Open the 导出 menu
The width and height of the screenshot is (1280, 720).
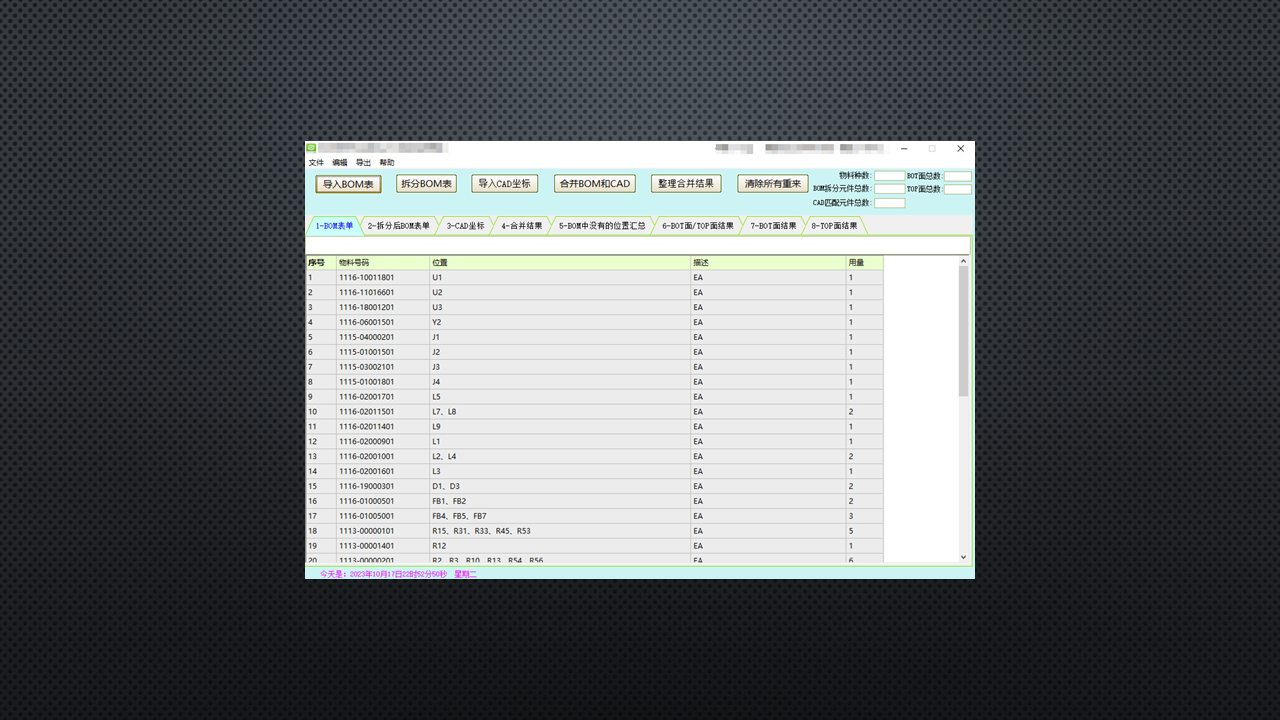[363, 163]
